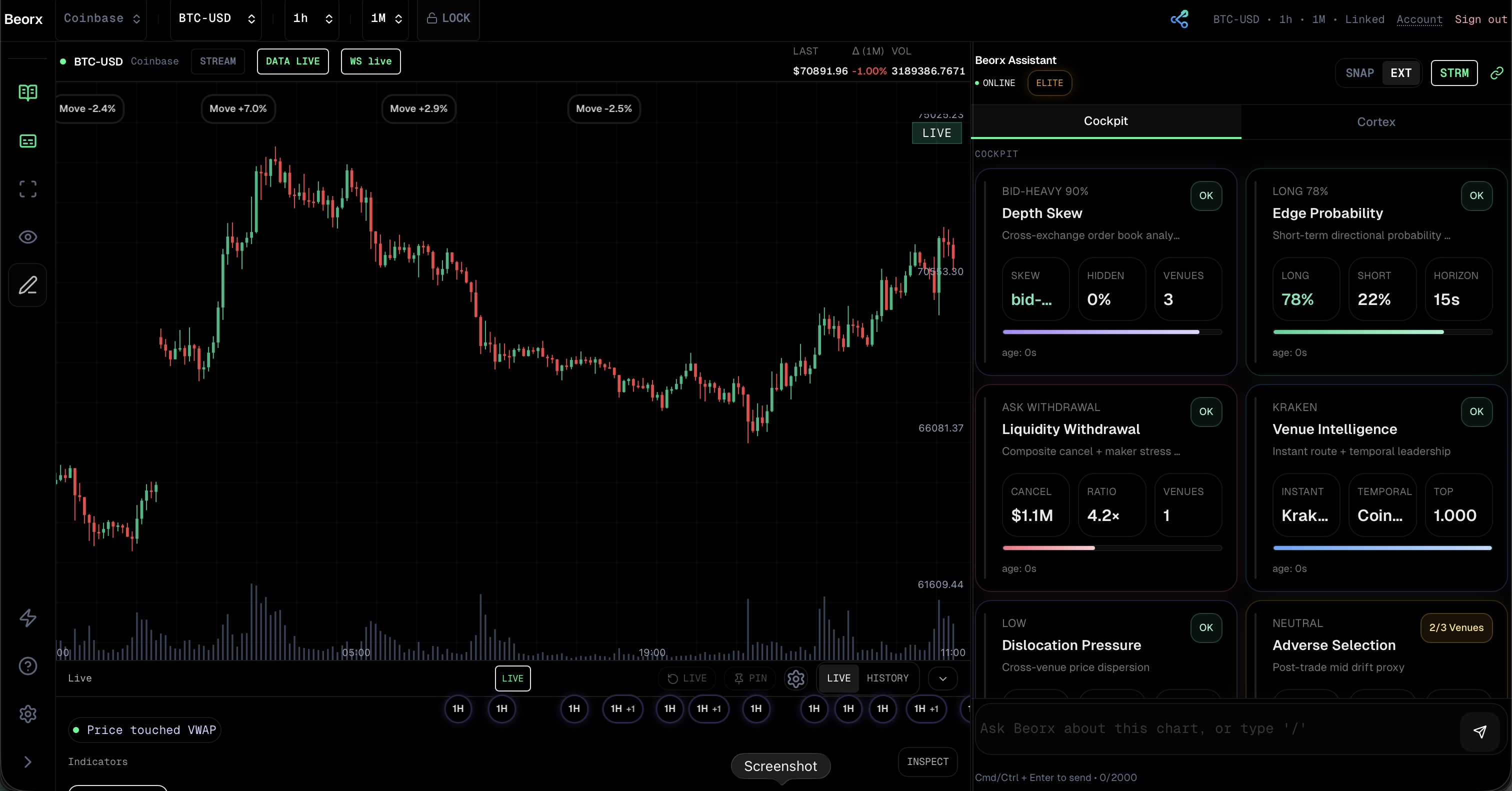The width and height of the screenshot is (1512, 791).
Task: Toggle the LOCK button
Action: pos(448,18)
